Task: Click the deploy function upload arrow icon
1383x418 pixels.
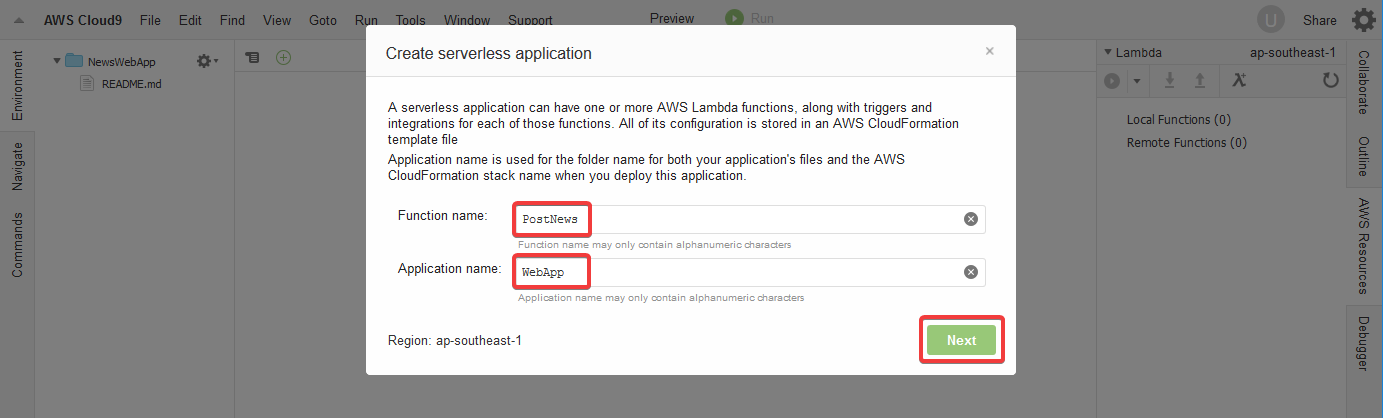Action: tap(1200, 80)
